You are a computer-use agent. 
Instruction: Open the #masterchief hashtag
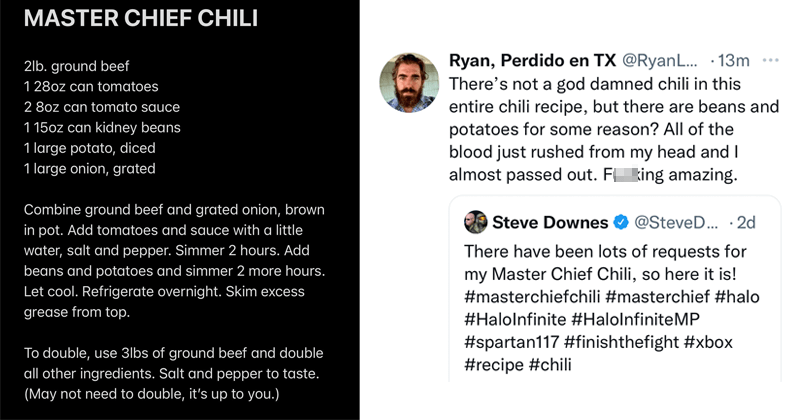tap(658, 297)
